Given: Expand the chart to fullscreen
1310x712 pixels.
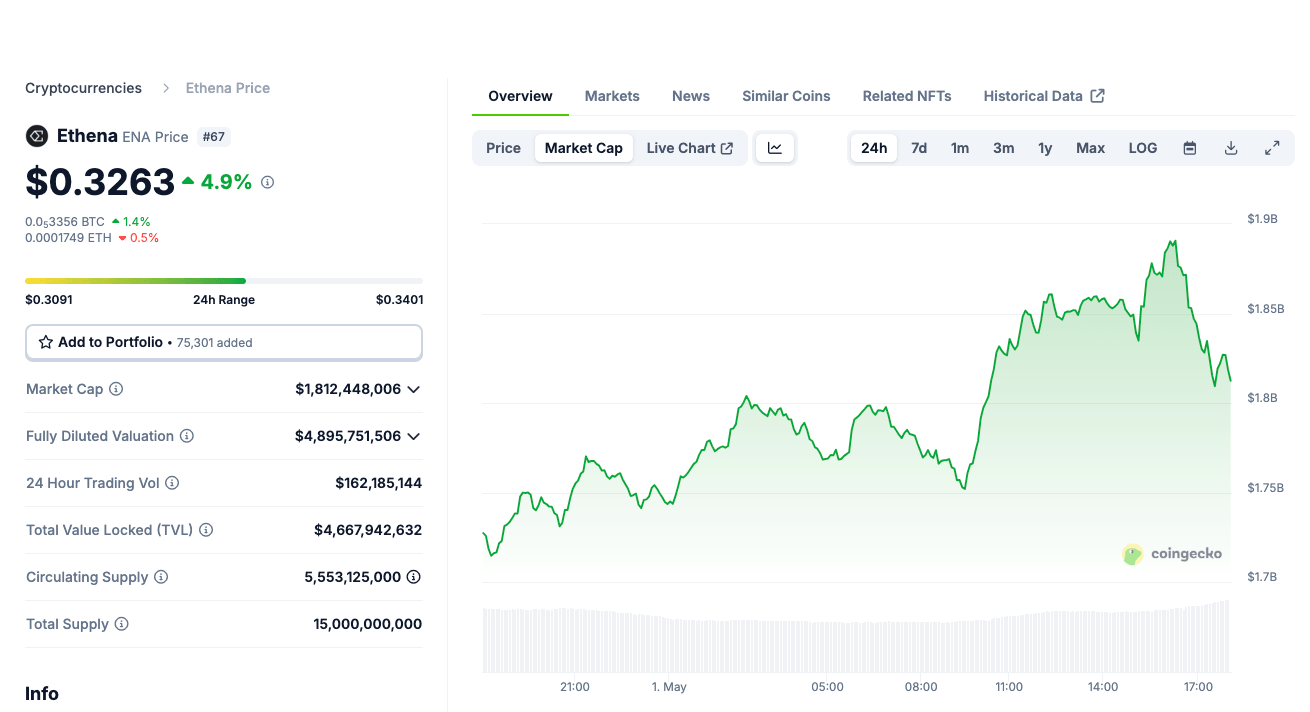Looking at the screenshot, I should [x=1272, y=147].
